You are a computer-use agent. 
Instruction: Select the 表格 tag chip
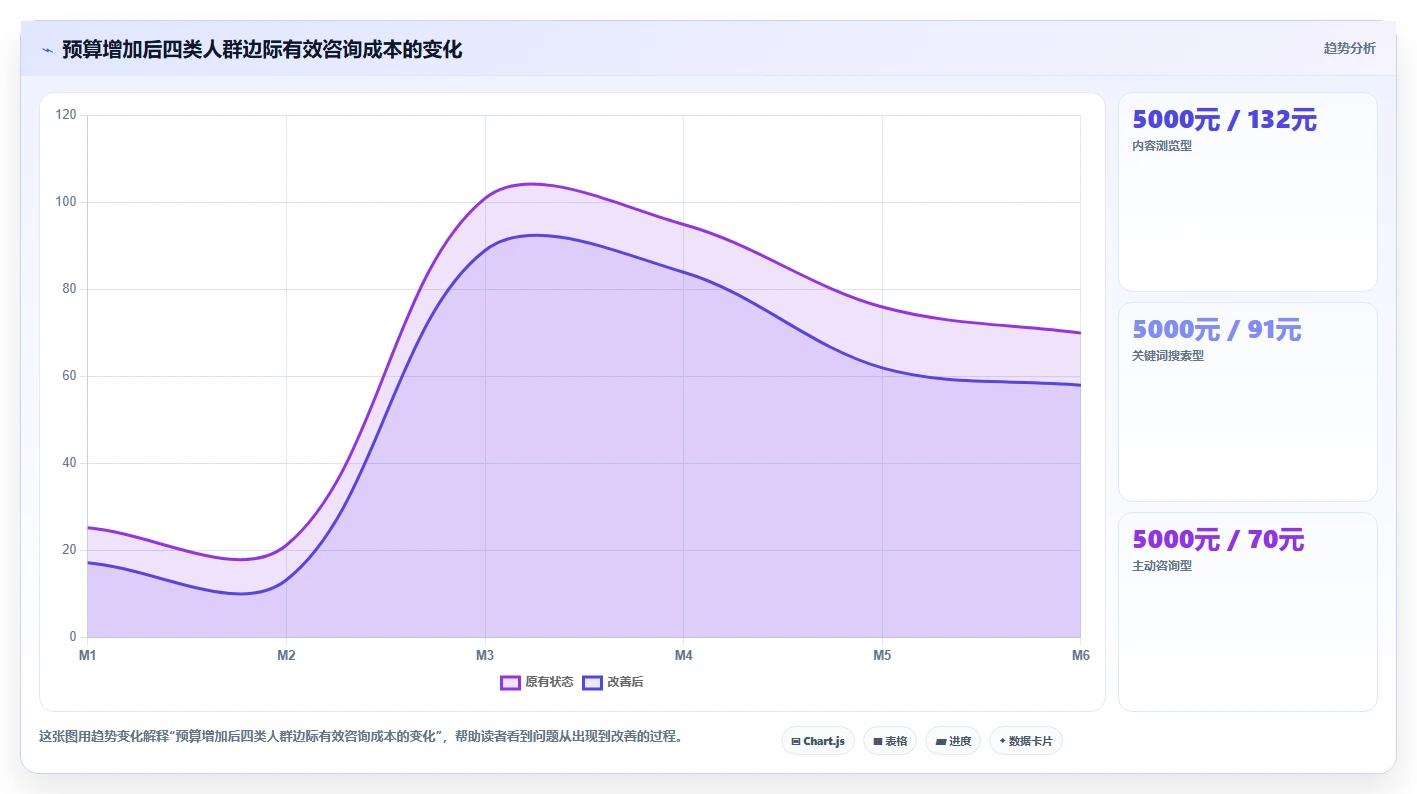890,741
